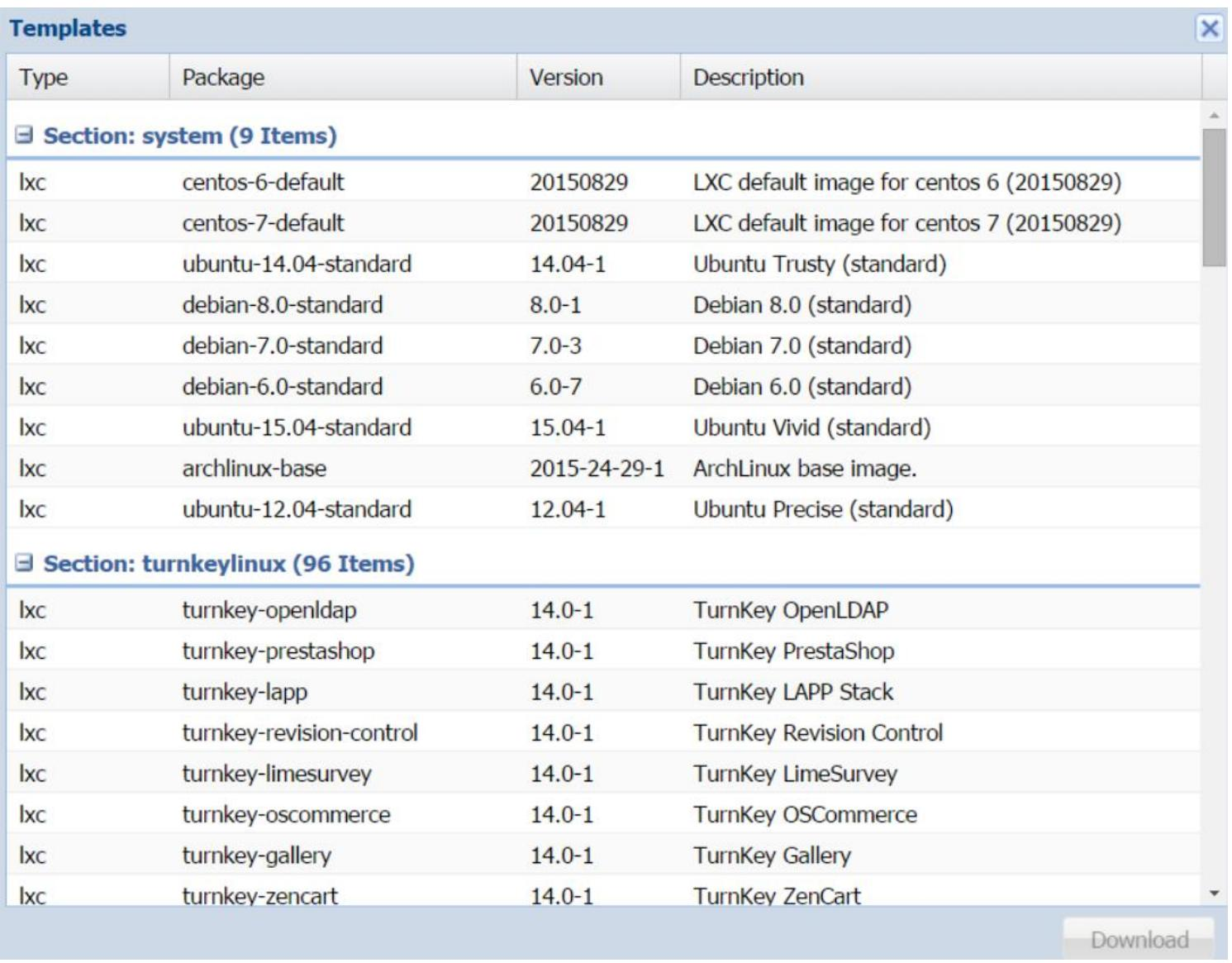Click the ArchLinux base image description
The image size is (1232, 963).
pyautogui.click(x=804, y=469)
